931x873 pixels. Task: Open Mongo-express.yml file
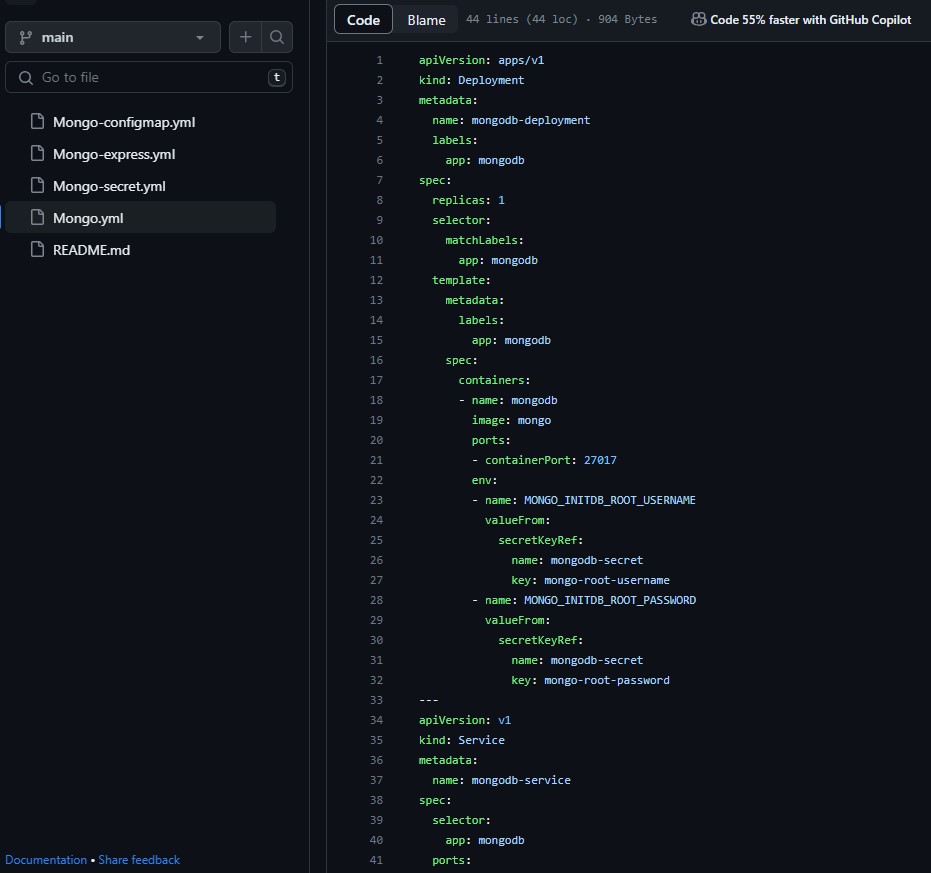(x=114, y=154)
